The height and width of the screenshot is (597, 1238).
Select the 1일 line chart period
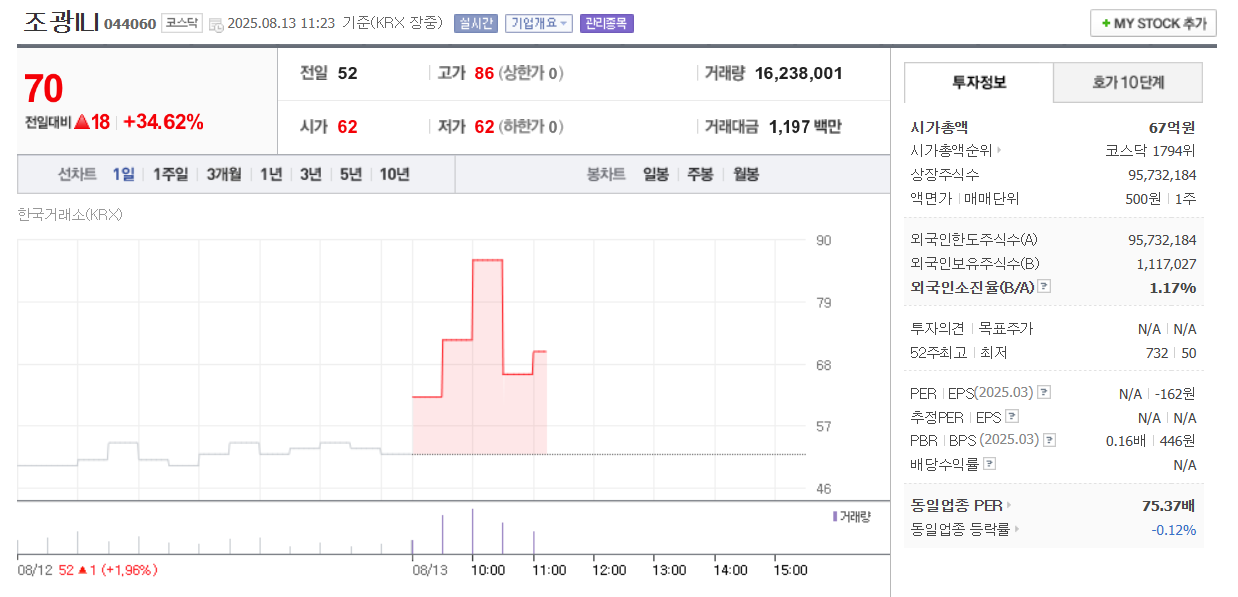tap(123, 174)
